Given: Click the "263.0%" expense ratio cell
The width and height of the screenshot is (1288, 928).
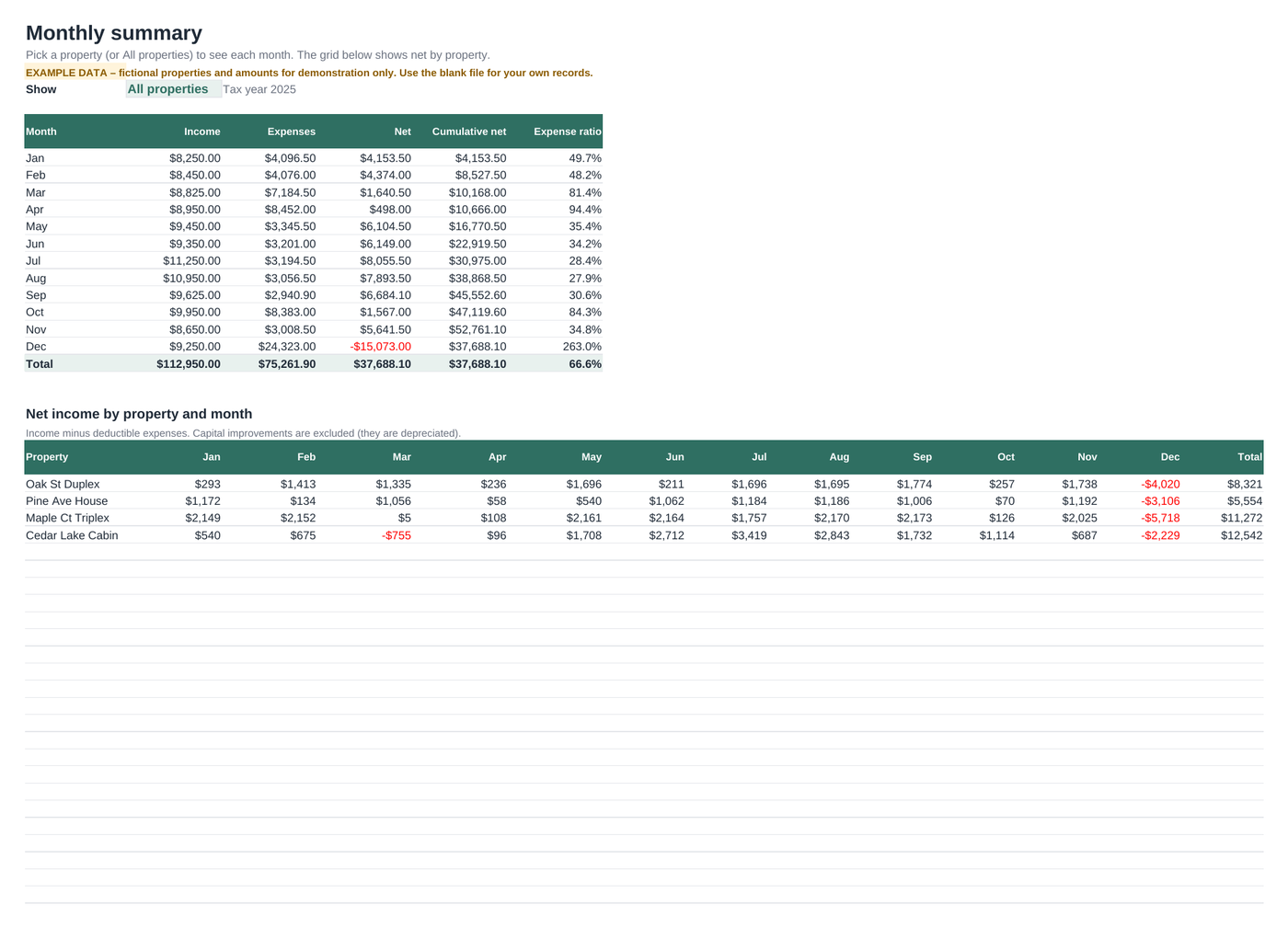Looking at the screenshot, I should coord(582,347).
